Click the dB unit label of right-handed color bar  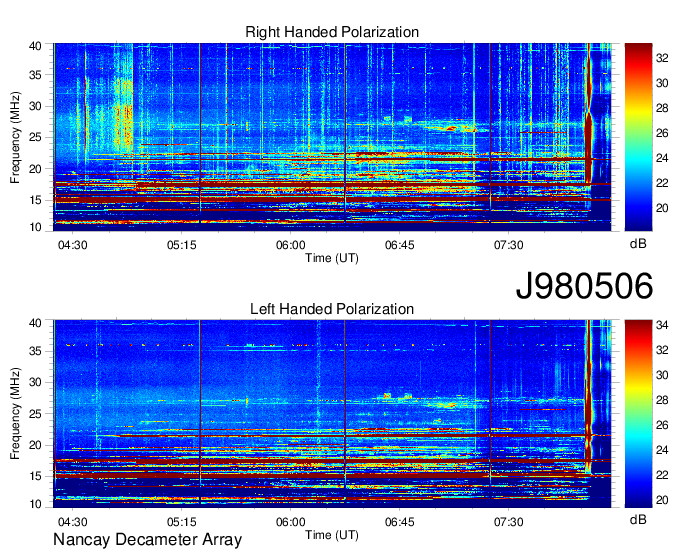[x=638, y=244]
